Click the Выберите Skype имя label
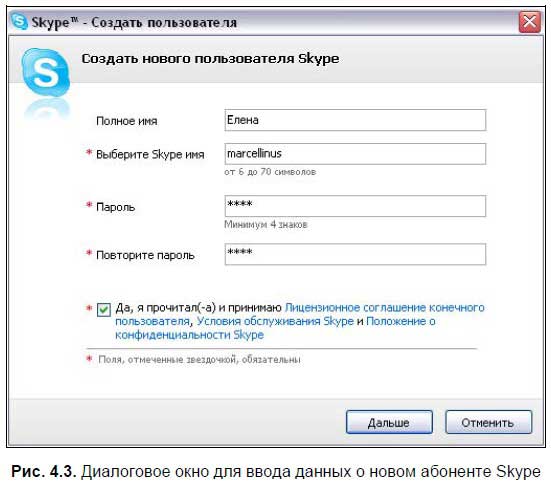This screenshot has height=486, width=551. pyautogui.click(x=150, y=155)
